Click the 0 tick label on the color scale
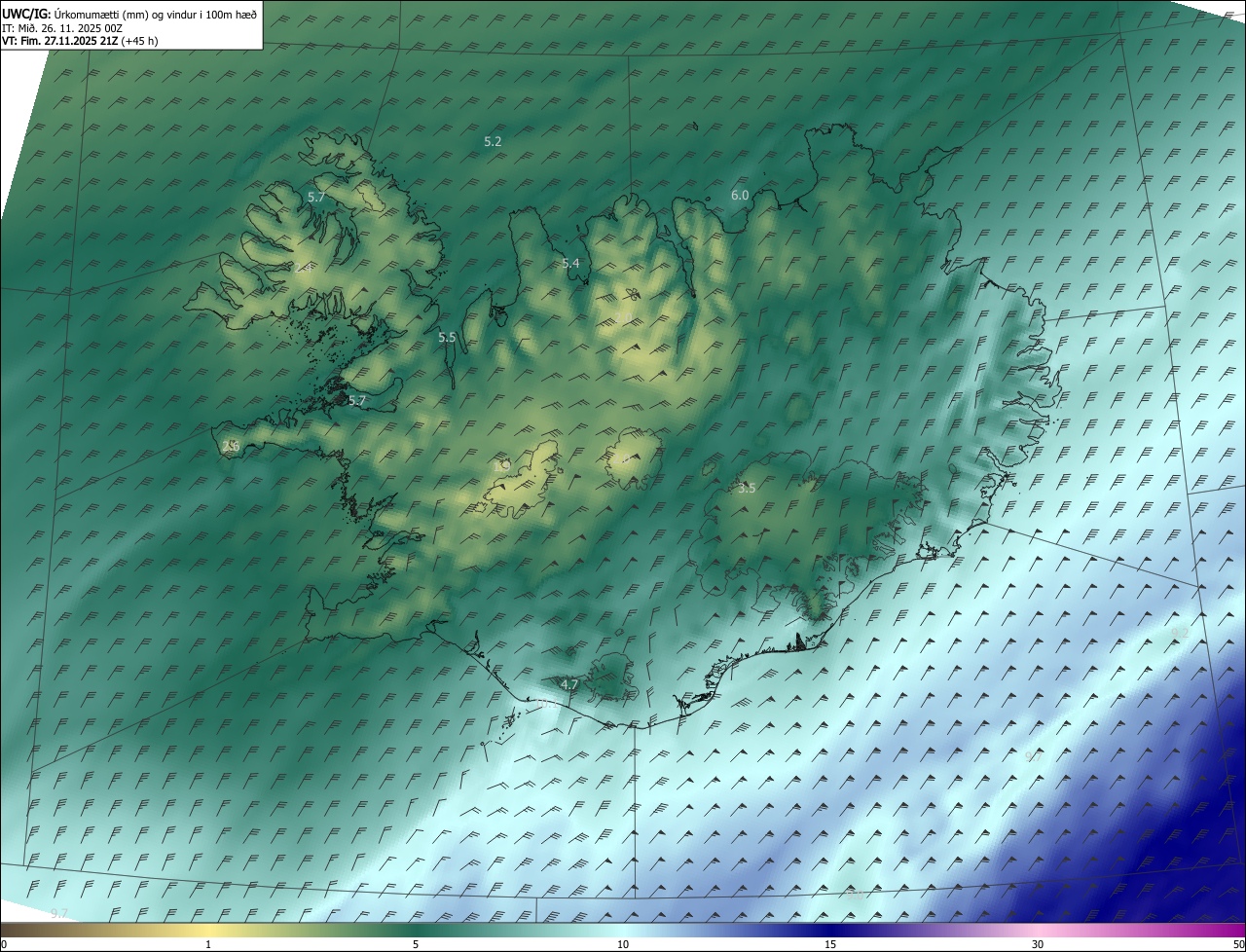The width and height of the screenshot is (1246, 952). 4,944
